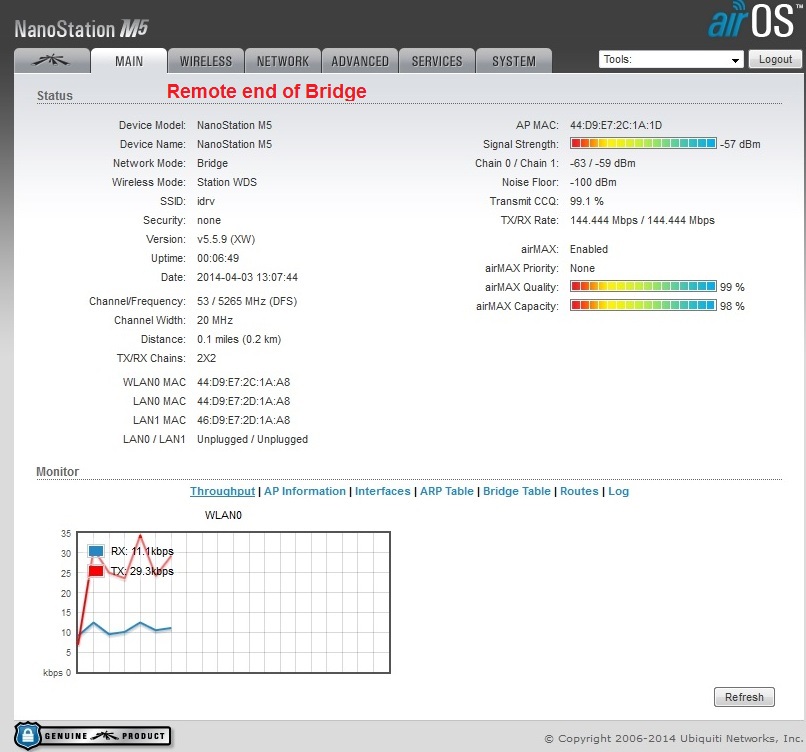Open the SYSTEM tab
806x752 pixels.
[x=513, y=61]
